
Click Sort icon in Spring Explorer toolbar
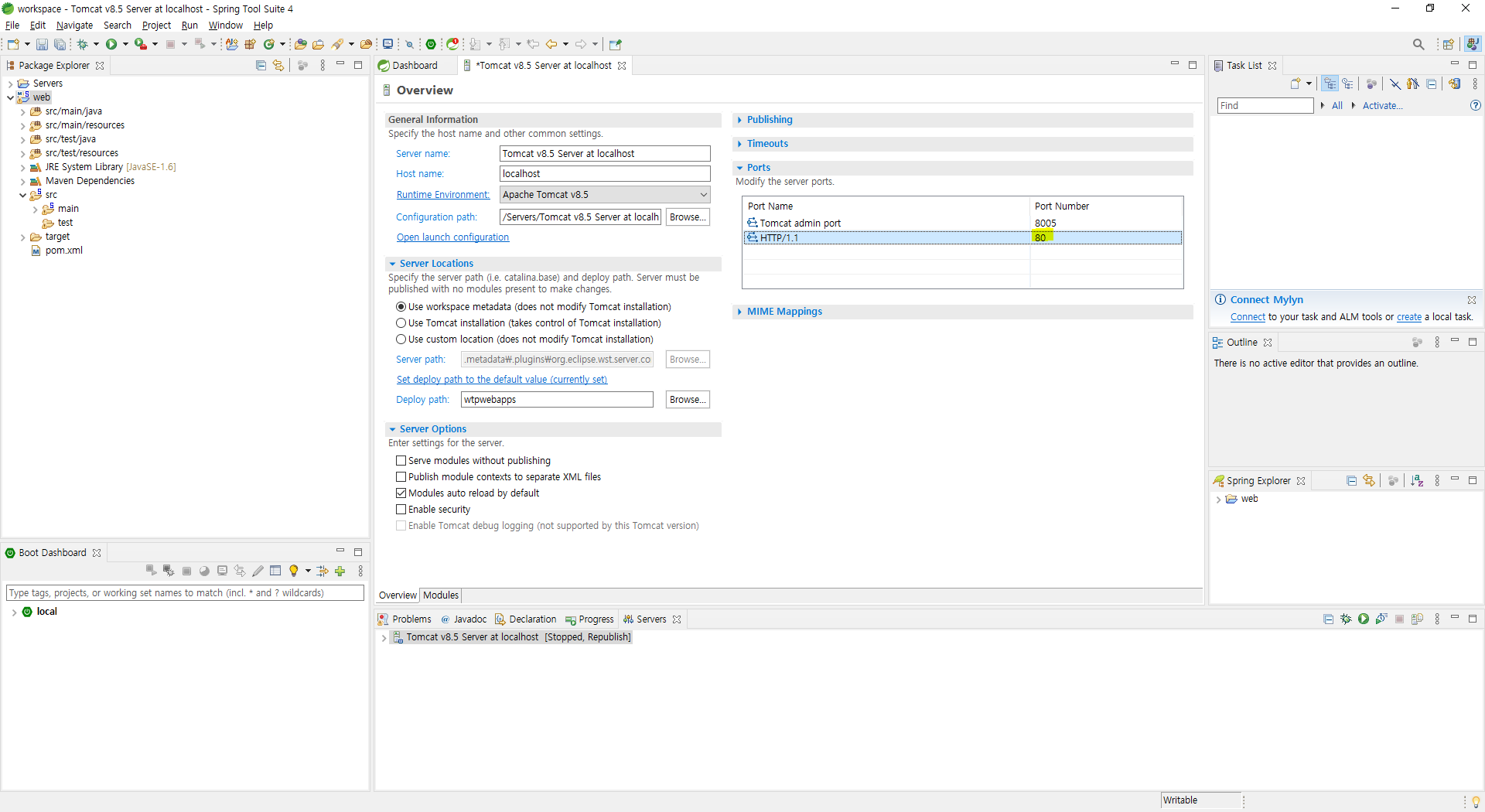1416,481
